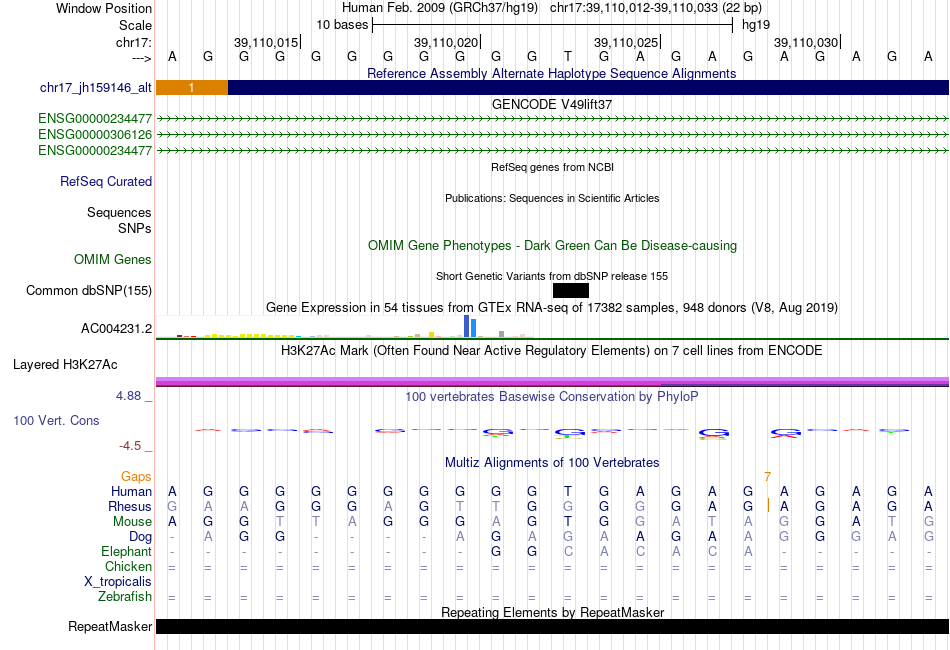Select the Dog alignment row label
The image size is (950, 650).
[x=141, y=537]
